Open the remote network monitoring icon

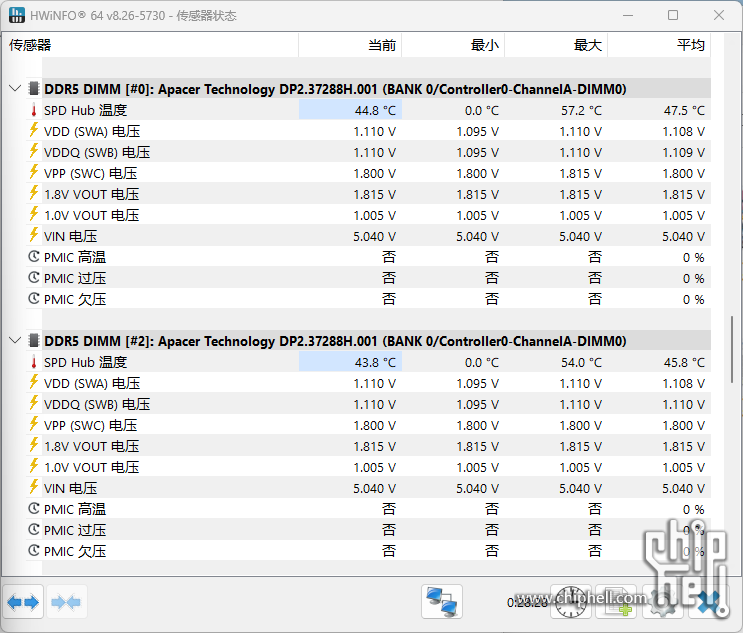pos(442,602)
